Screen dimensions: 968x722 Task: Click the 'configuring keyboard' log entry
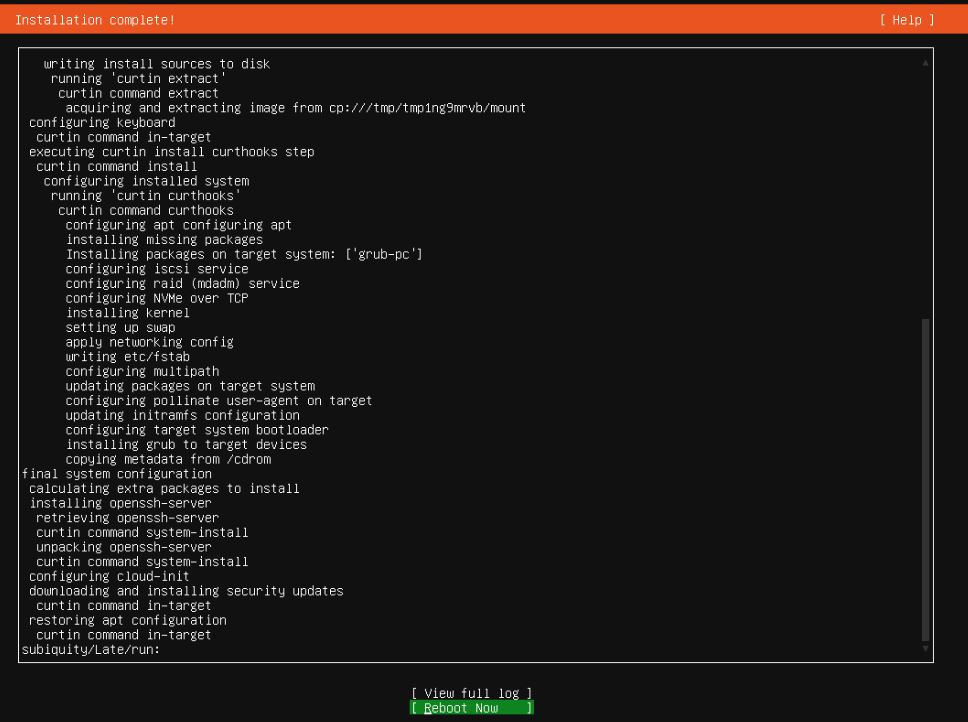point(102,123)
